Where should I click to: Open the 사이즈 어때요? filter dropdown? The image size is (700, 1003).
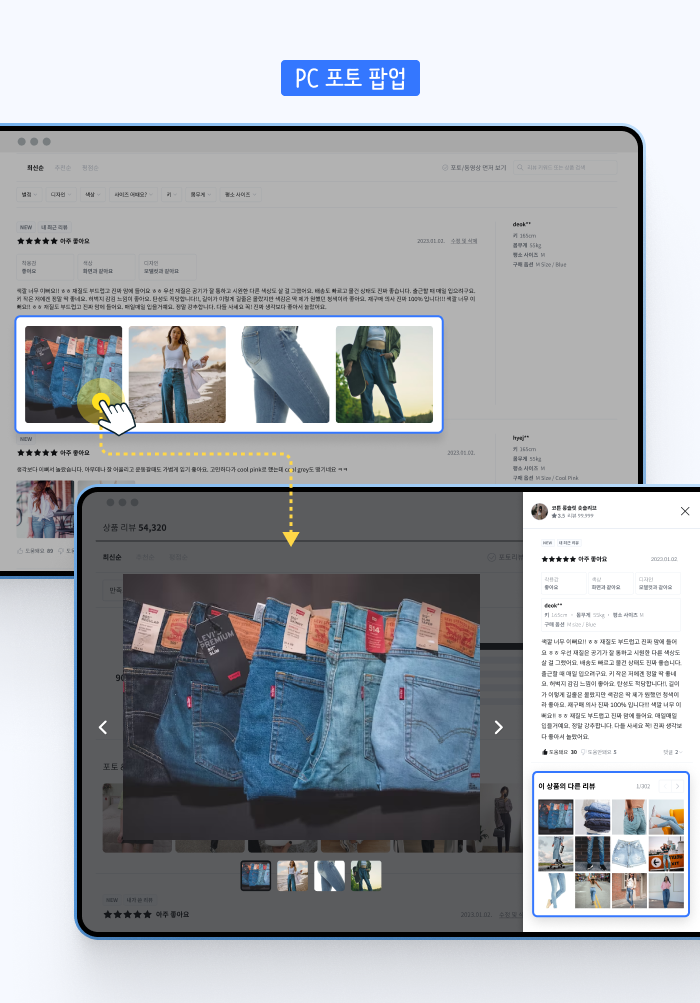click(133, 194)
